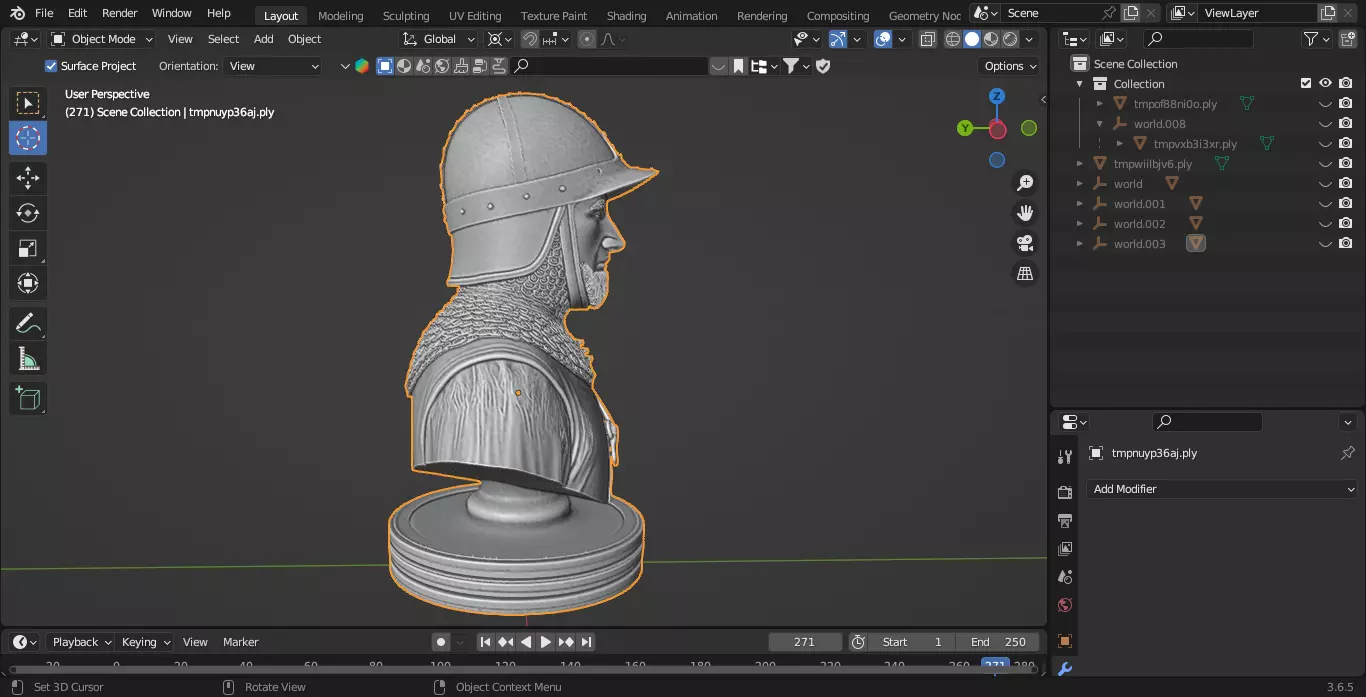Open the Render properties tab

(1065, 493)
